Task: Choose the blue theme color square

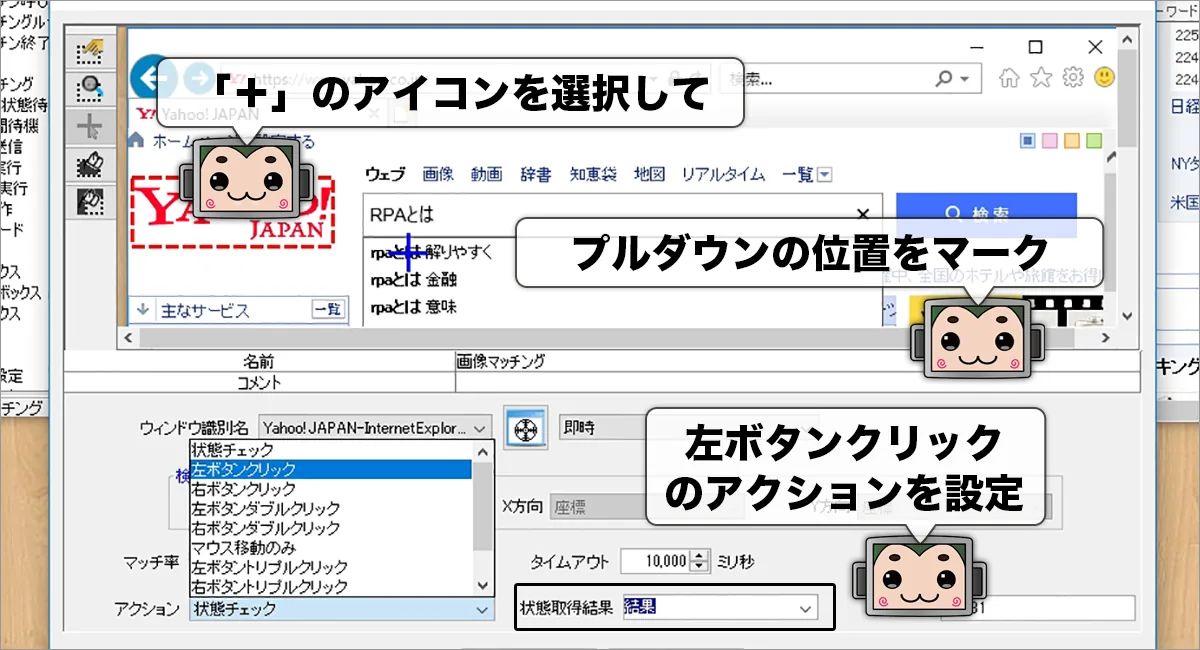Action: [1028, 141]
